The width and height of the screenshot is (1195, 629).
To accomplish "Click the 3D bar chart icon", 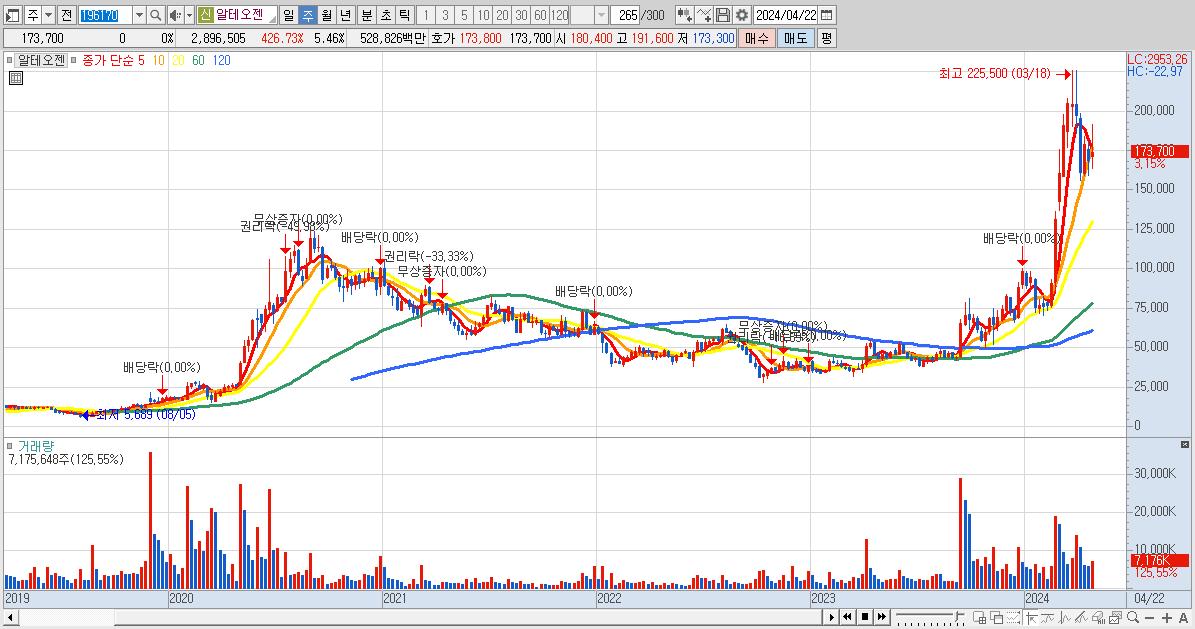I will [x=1098, y=617].
